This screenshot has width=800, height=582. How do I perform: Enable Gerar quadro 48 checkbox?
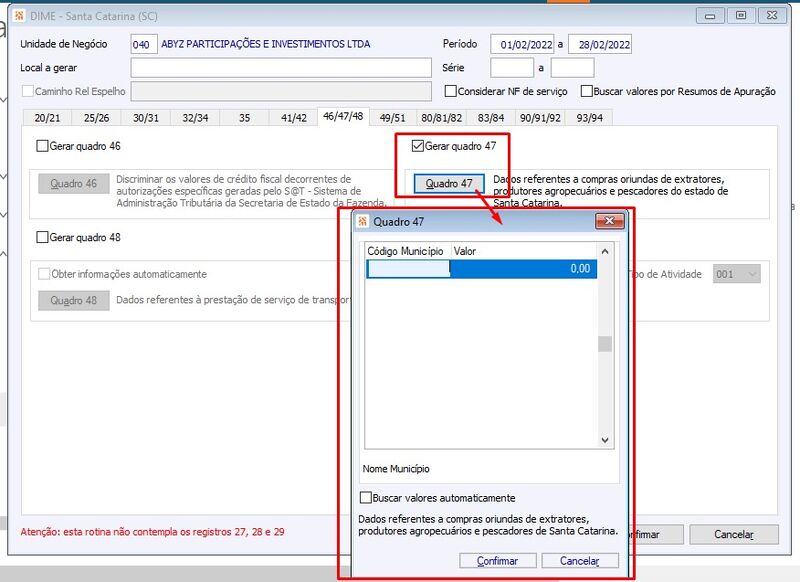pos(42,238)
